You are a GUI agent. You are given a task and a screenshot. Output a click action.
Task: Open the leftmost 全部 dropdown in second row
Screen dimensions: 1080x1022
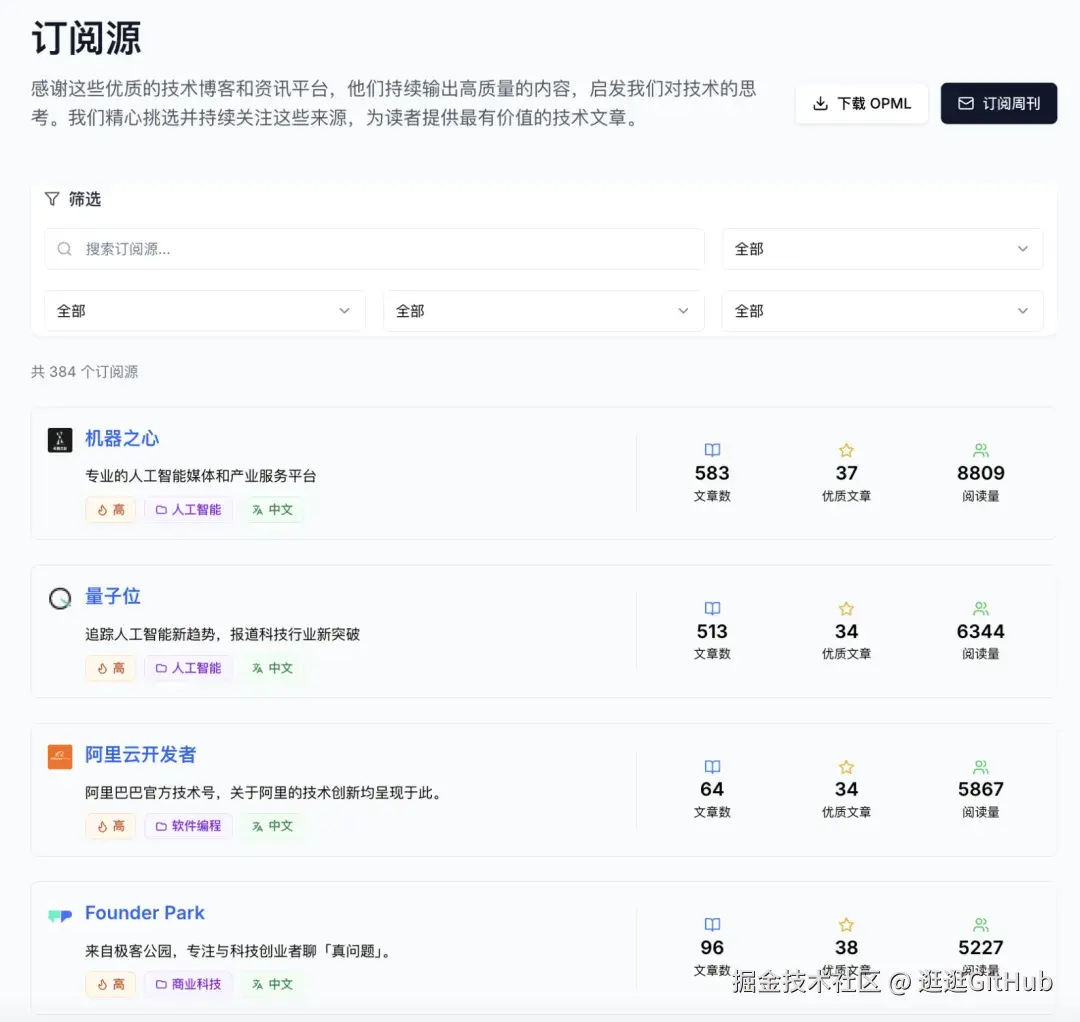point(205,311)
